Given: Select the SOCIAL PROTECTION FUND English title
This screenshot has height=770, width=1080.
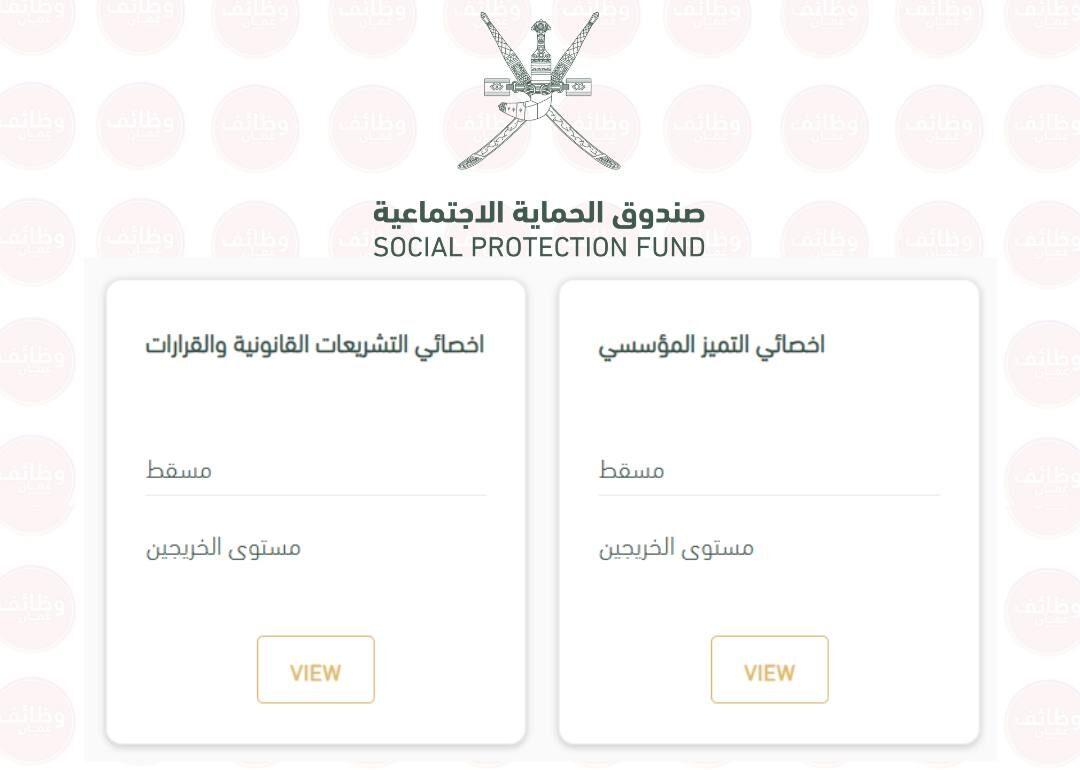Looking at the screenshot, I should point(539,247).
